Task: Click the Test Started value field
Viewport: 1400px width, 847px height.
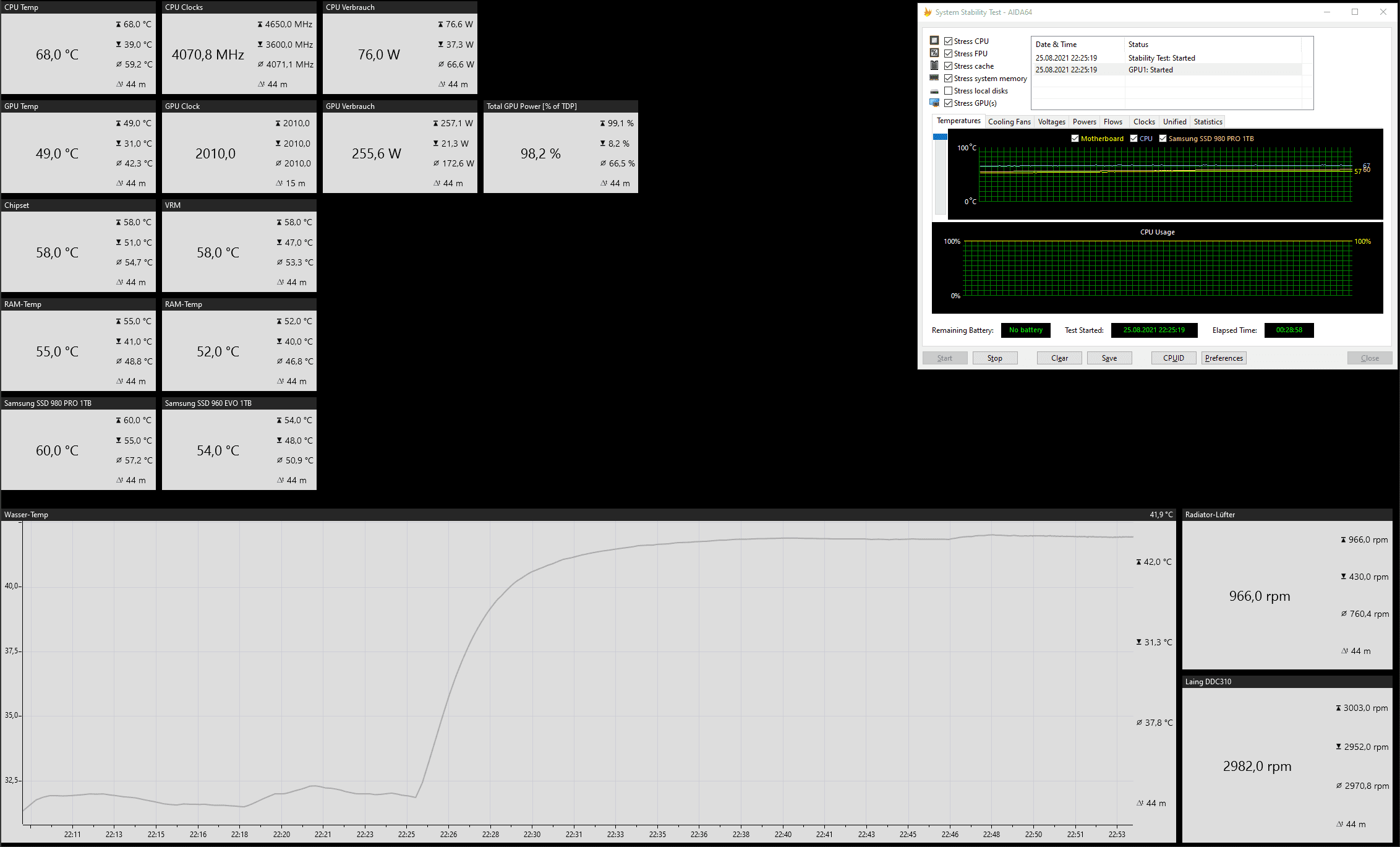Action: click(x=1154, y=330)
